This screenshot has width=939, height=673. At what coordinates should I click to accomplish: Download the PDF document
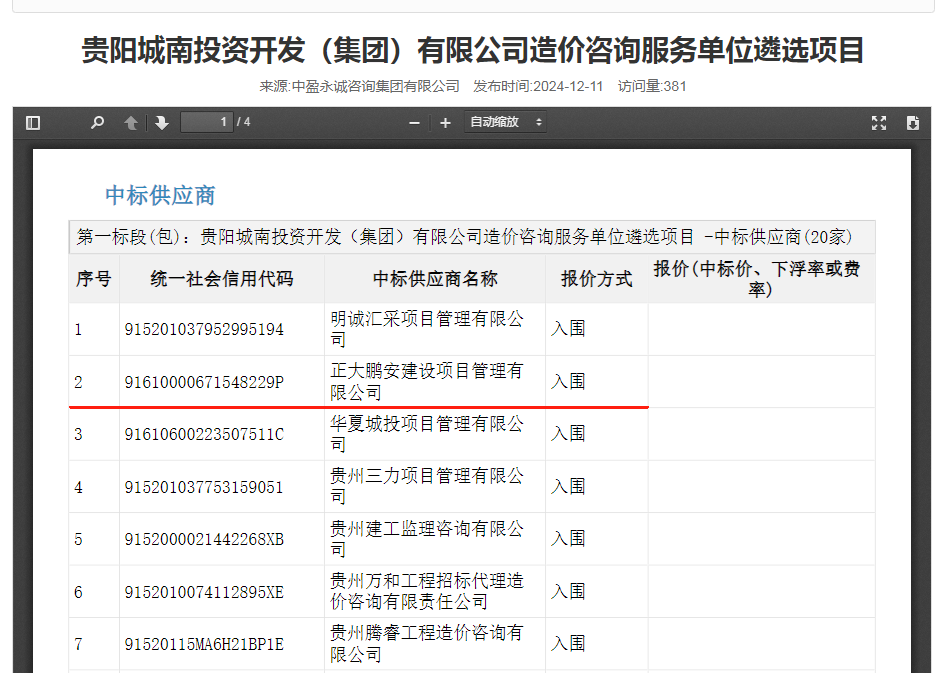click(x=912, y=123)
